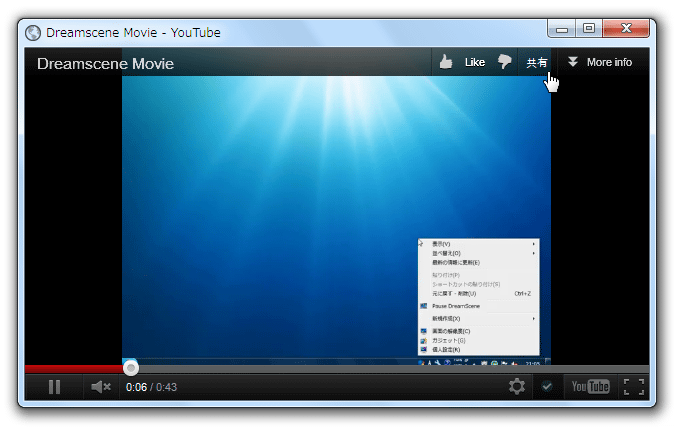
Task: Expand More info with the double-arrow icon
Action: pos(572,61)
